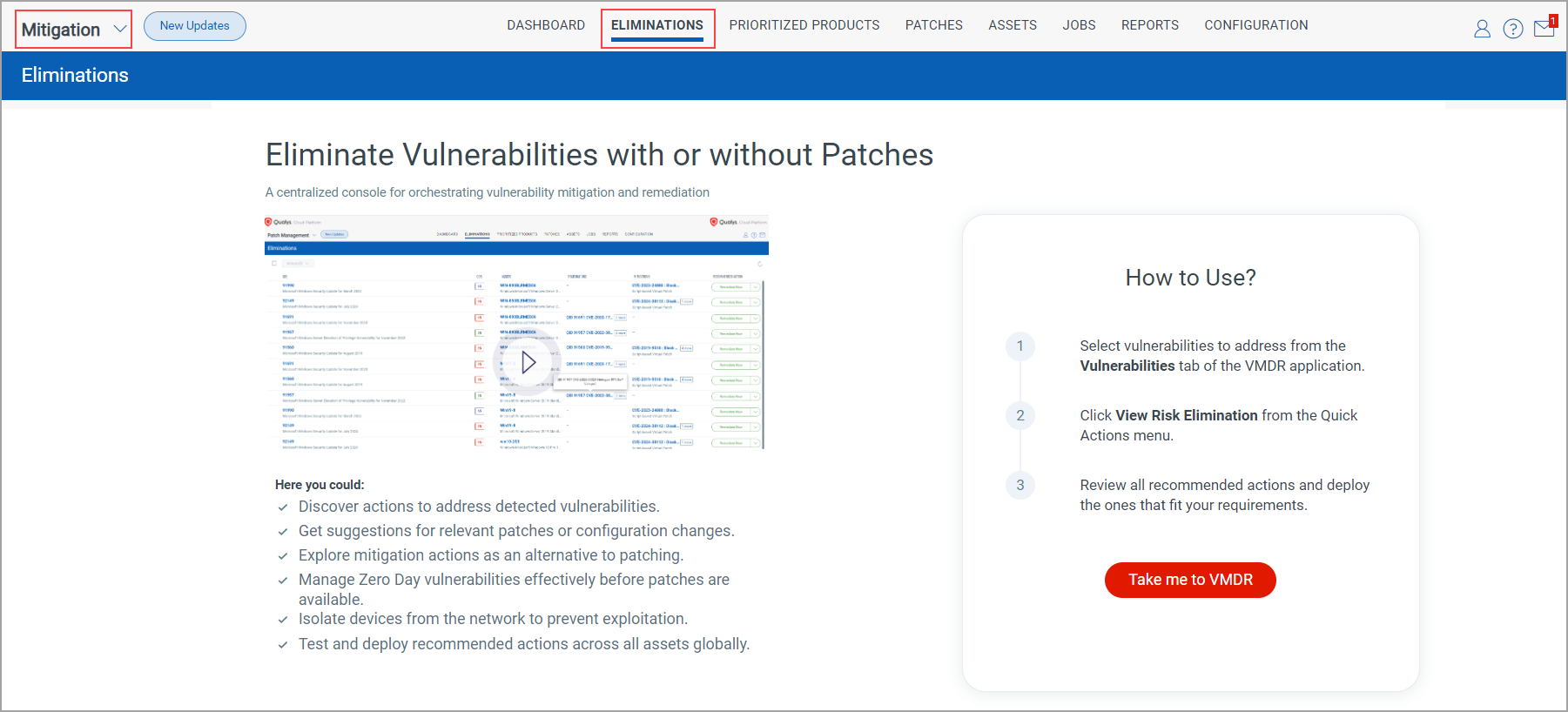Viewport: 1568px width, 712px height.
Task: Click the 'How to Use?' heading
Action: point(1190,278)
